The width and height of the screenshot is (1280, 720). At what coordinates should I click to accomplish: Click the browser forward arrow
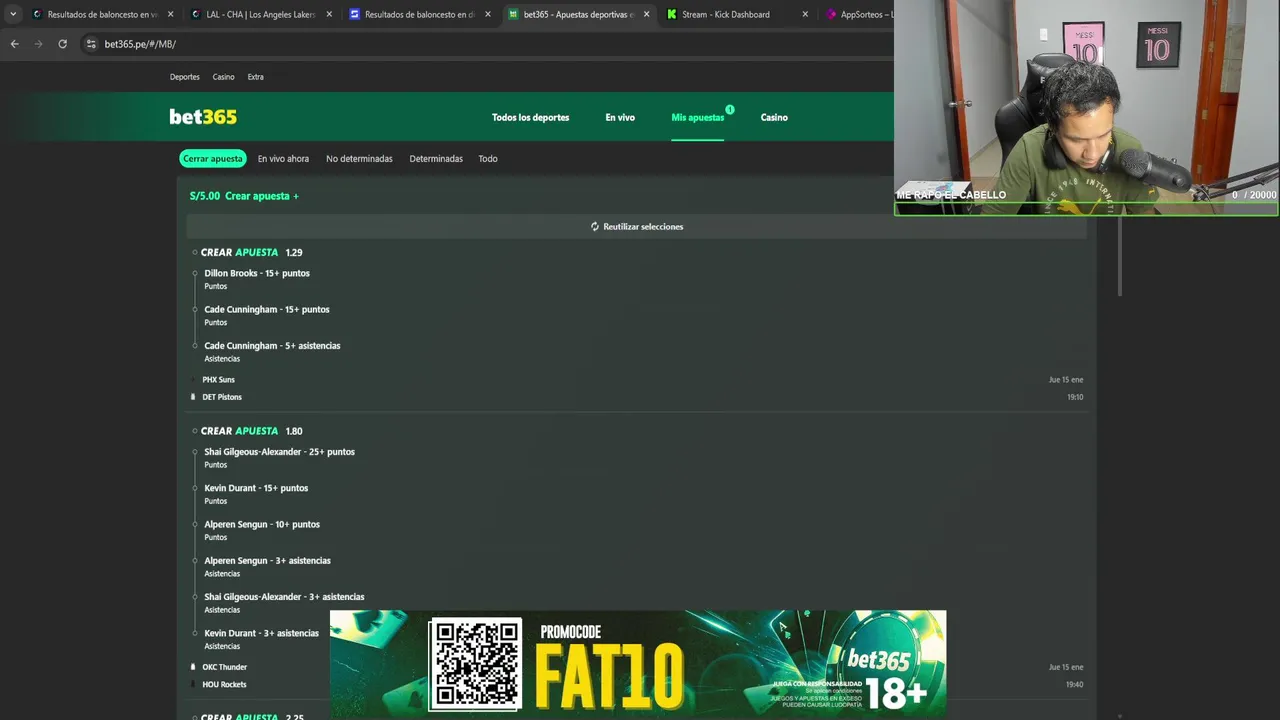click(x=38, y=44)
